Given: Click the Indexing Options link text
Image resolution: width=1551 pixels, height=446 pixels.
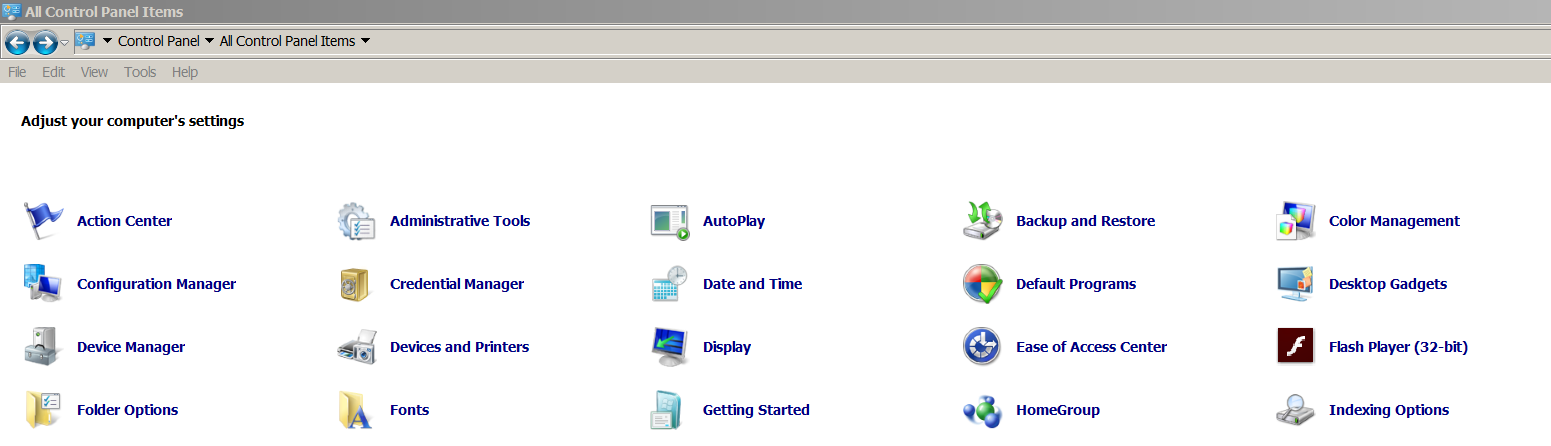Looking at the screenshot, I should pyautogui.click(x=1389, y=410).
